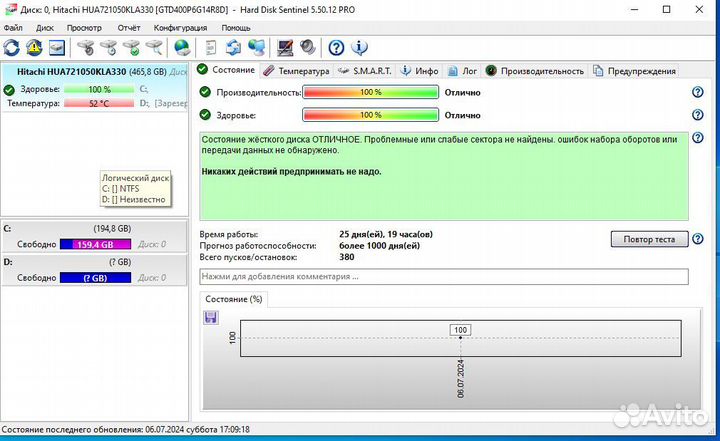Open the Диск menu
Viewport: 720px width, 441px height.
(45, 28)
